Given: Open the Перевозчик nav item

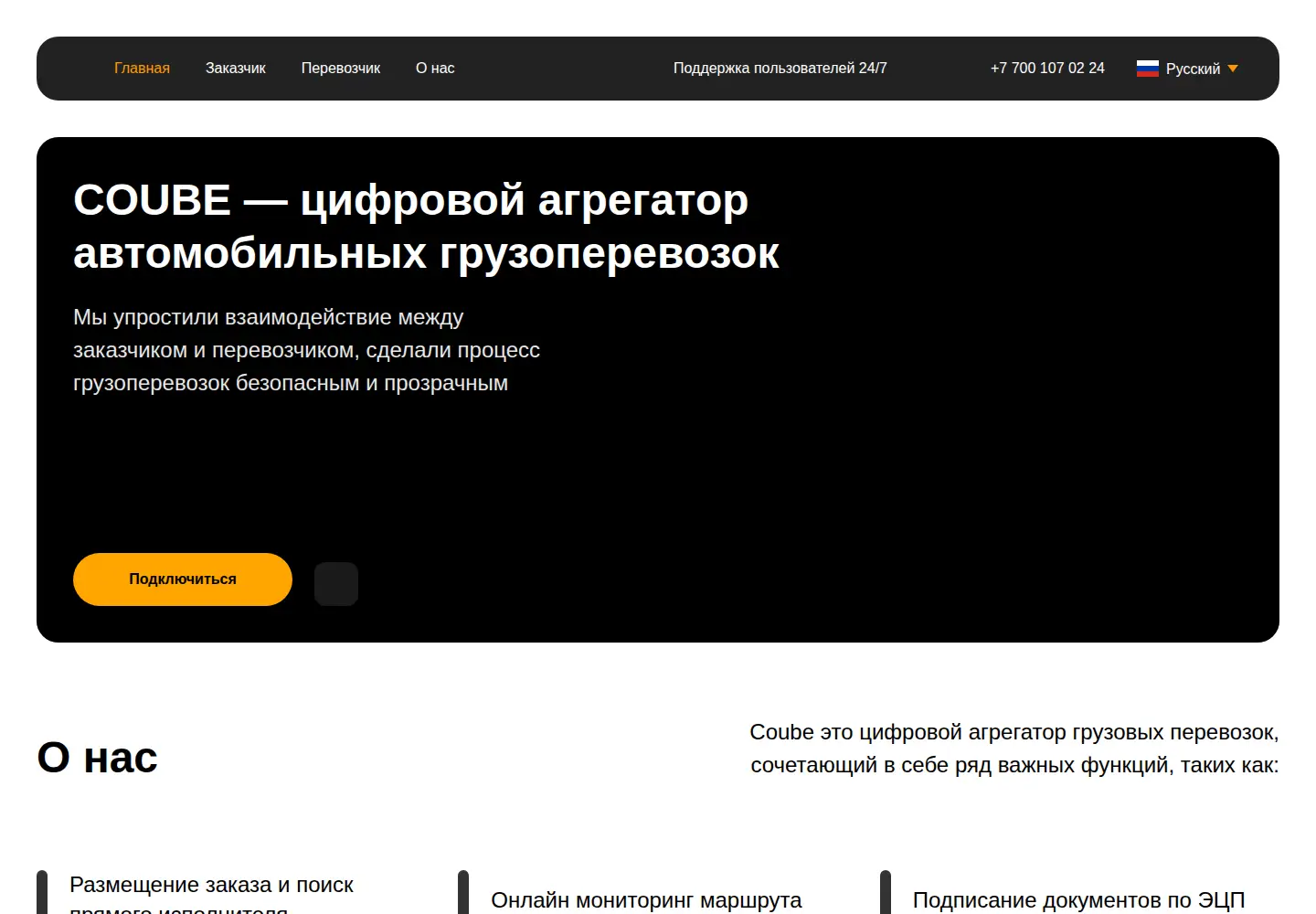Looking at the screenshot, I should (340, 69).
